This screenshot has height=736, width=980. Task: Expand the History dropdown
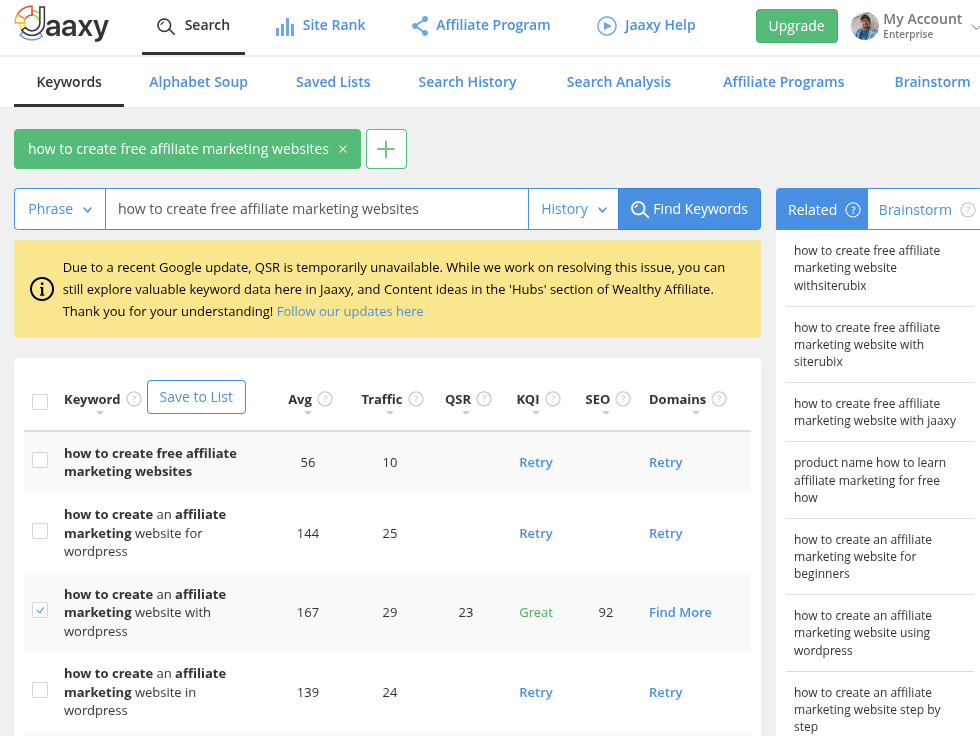(x=573, y=209)
